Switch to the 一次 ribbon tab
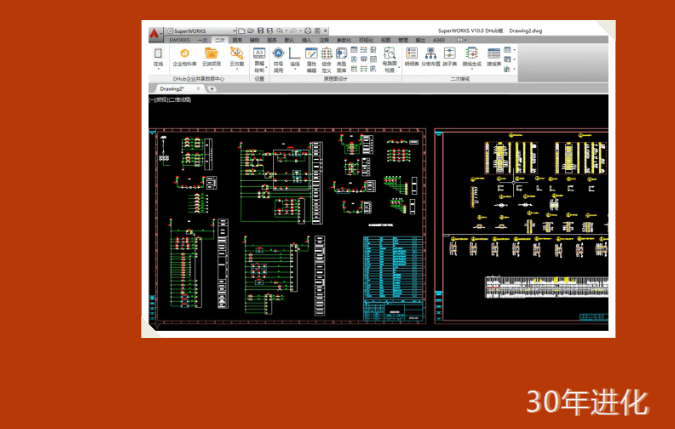 [x=202, y=40]
